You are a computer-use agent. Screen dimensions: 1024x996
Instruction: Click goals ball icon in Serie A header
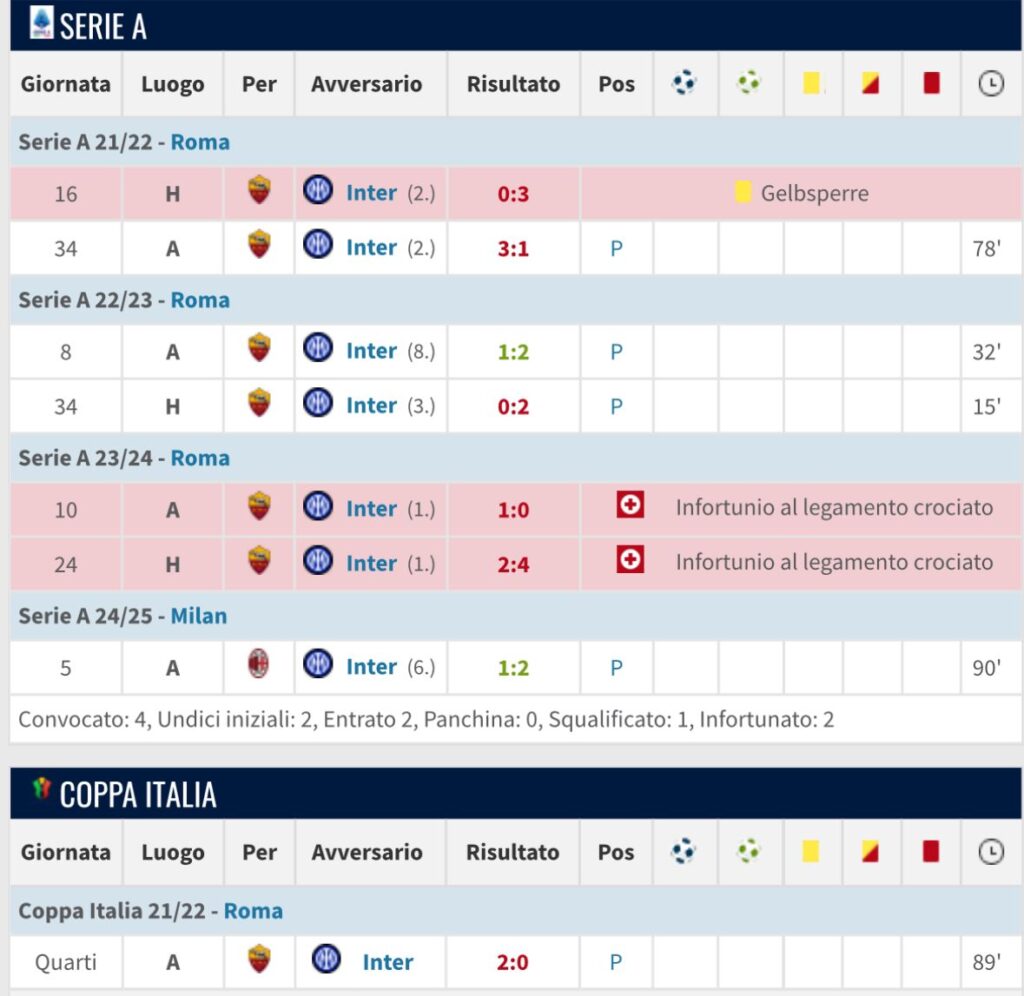[685, 83]
